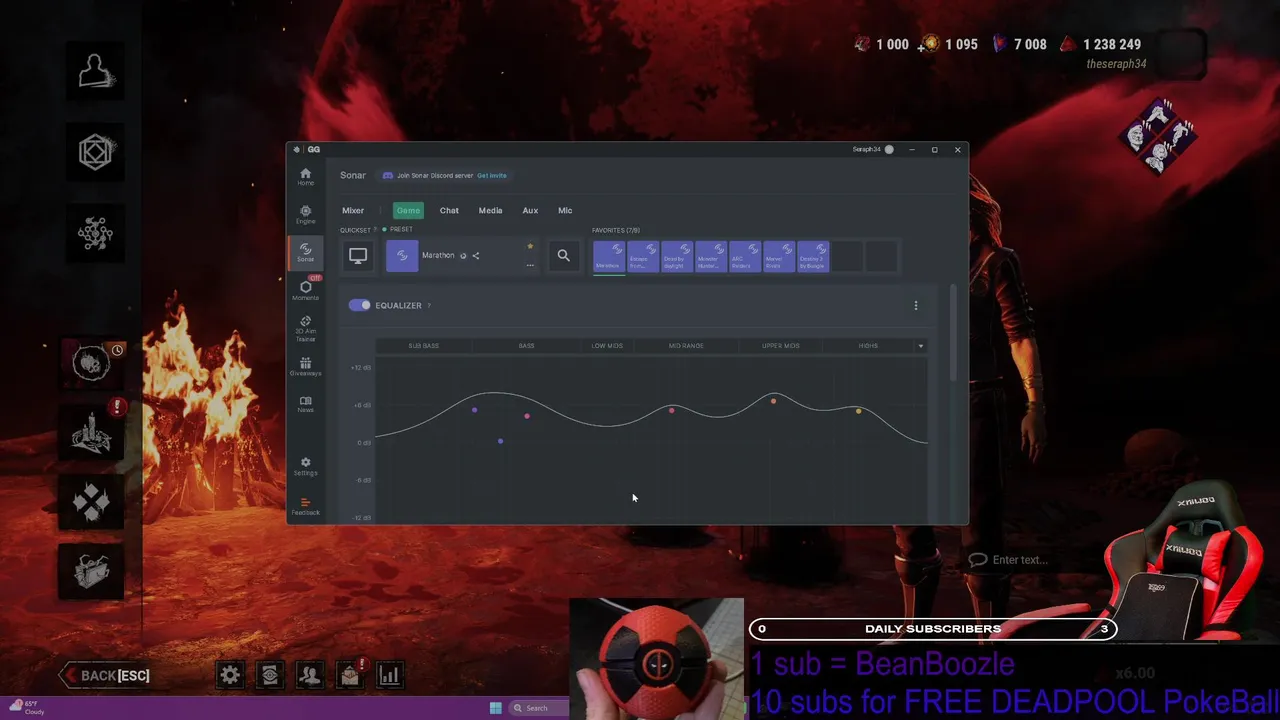Click the preset search magnifier button
The height and width of the screenshot is (720, 1280).
563,256
